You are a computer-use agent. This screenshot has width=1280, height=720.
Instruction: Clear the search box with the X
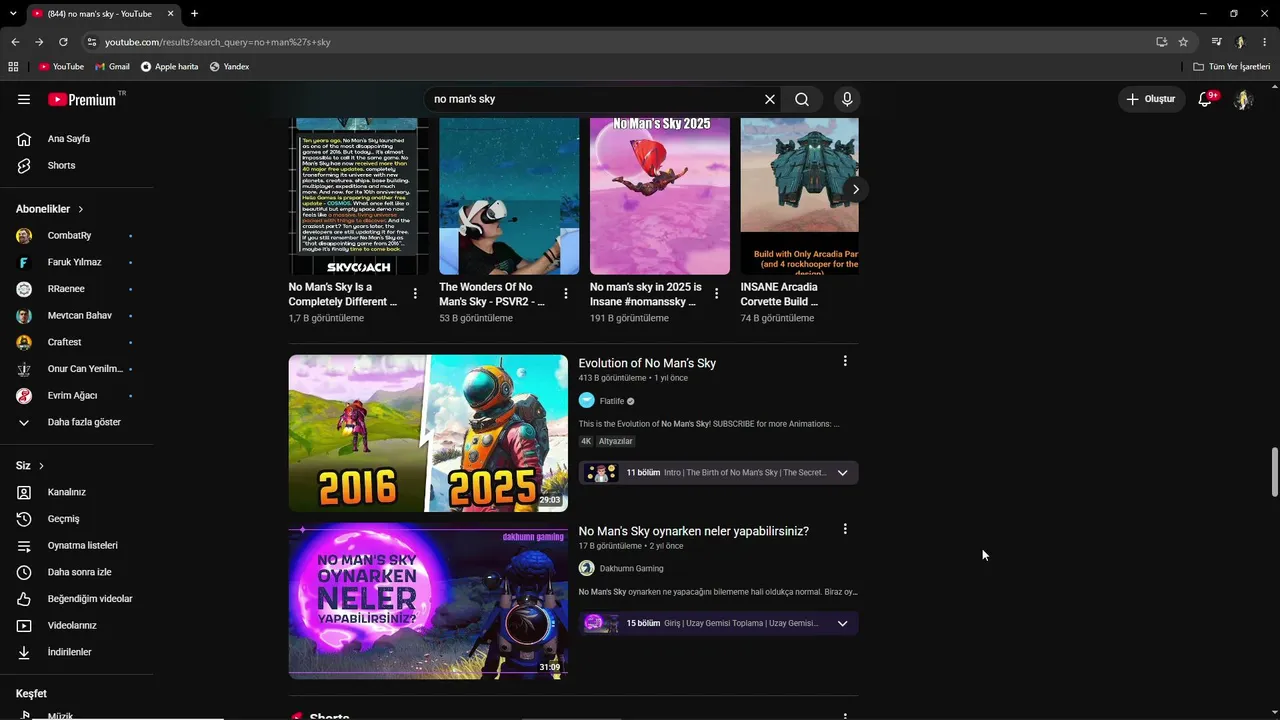click(x=770, y=99)
